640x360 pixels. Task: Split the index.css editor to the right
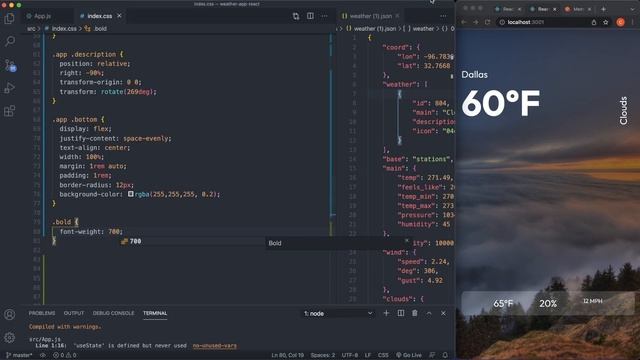click(310, 16)
